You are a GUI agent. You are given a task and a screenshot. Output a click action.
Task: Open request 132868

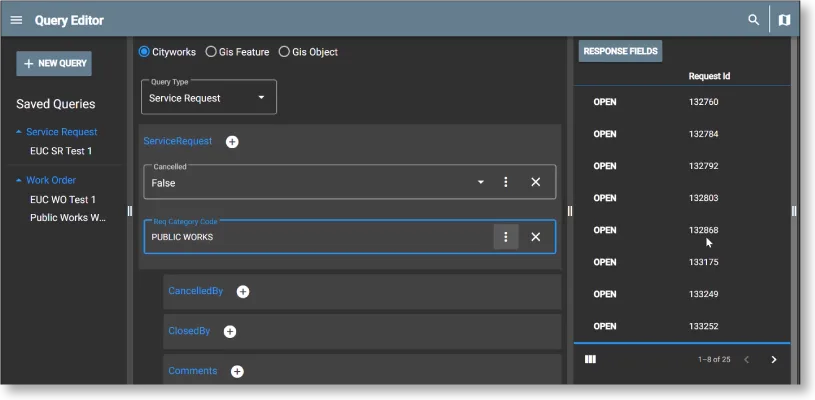(x=605, y=230)
